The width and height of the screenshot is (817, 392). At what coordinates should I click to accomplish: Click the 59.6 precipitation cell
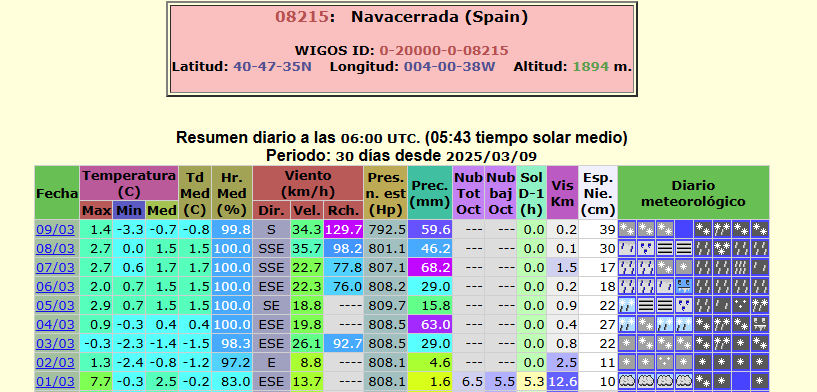click(430, 229)
